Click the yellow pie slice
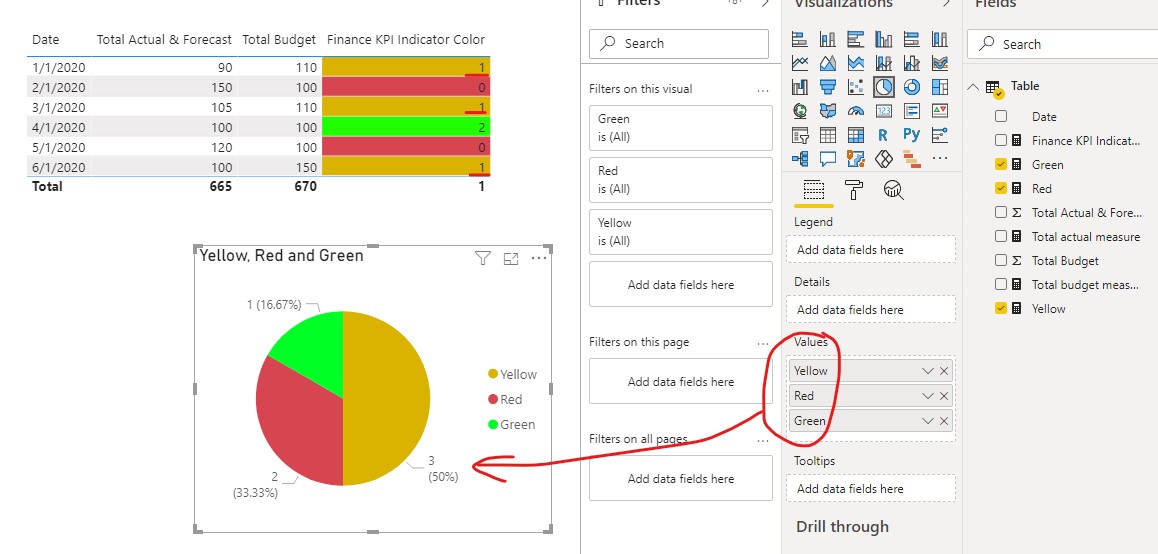The height and width of the screenshot is (554, 1158). click(x=388, y=399)
